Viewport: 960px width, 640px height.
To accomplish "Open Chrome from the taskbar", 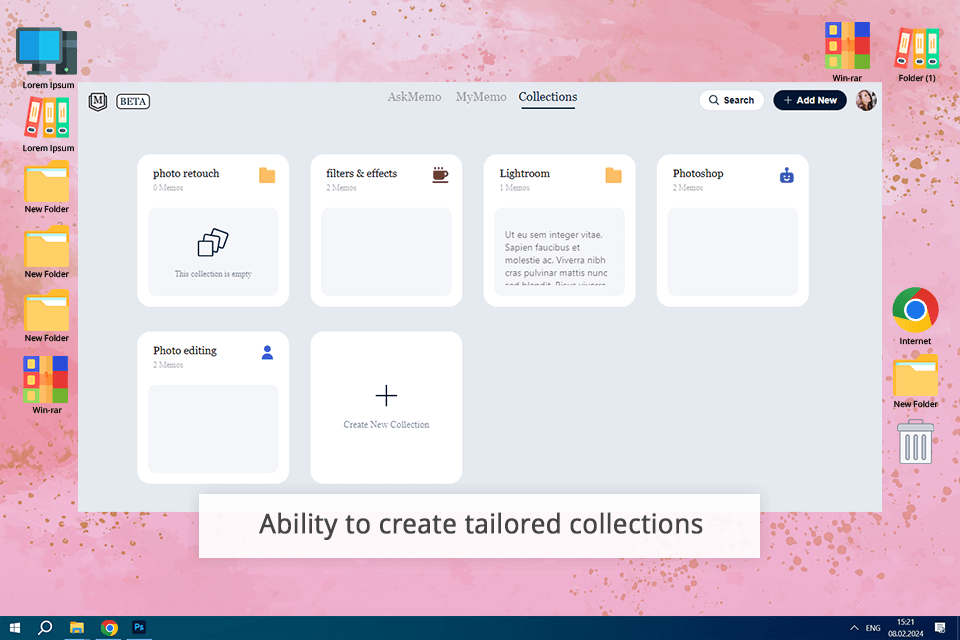I will (x=109, y=628).
